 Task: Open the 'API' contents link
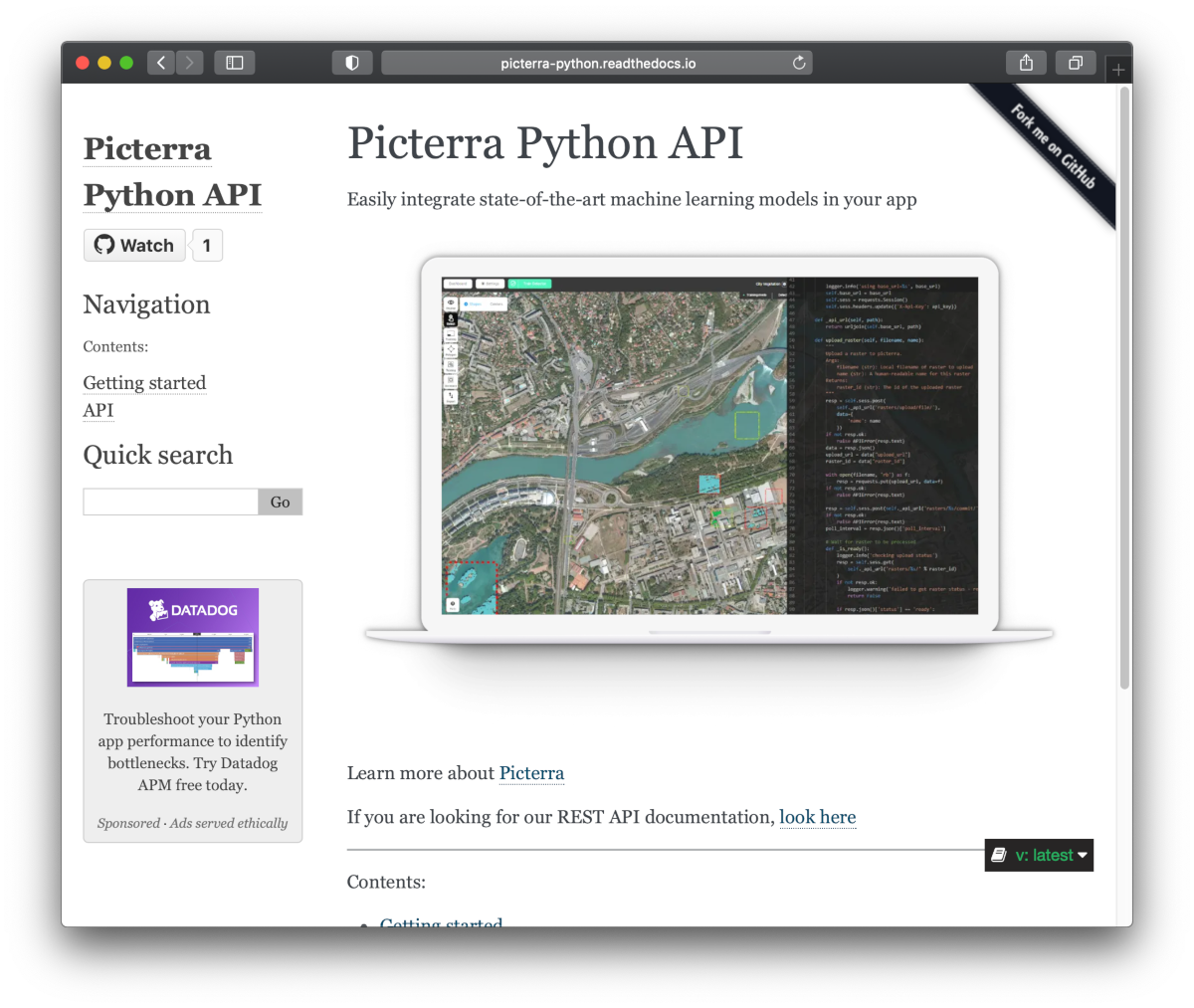[x=98, y=411]
